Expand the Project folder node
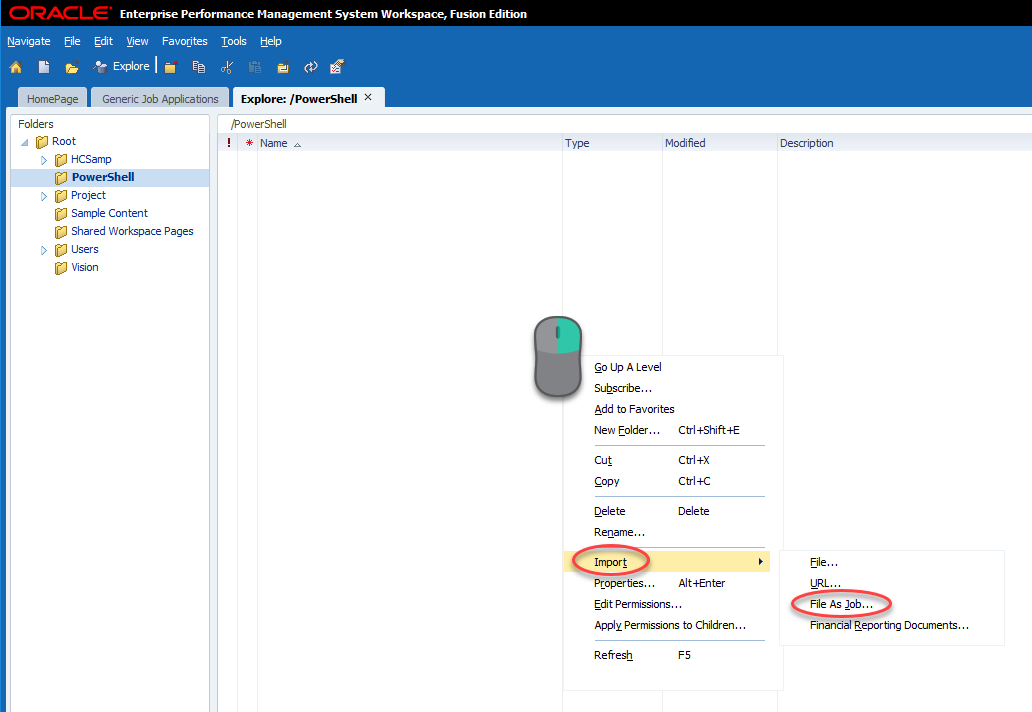This screenshot has width=1032, height=712. click(x=44, y=196)
